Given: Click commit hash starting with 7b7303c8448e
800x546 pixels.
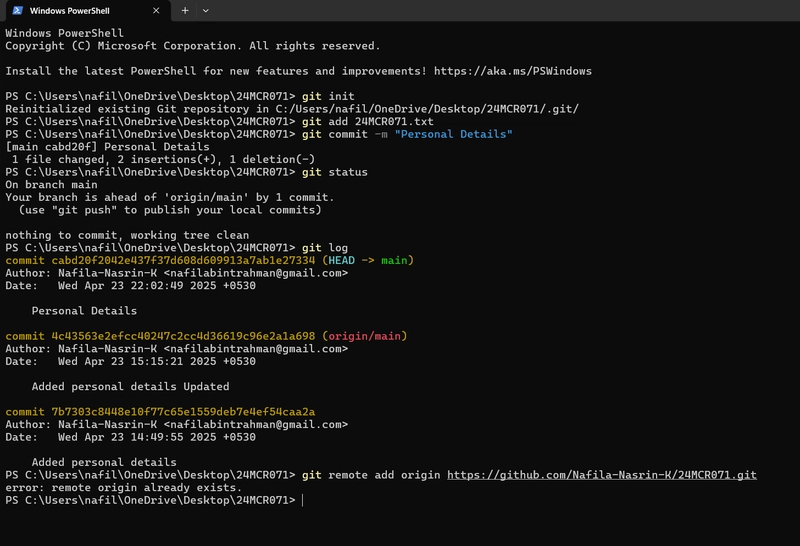Looking at the screenshot, I should tap(183, 412).
